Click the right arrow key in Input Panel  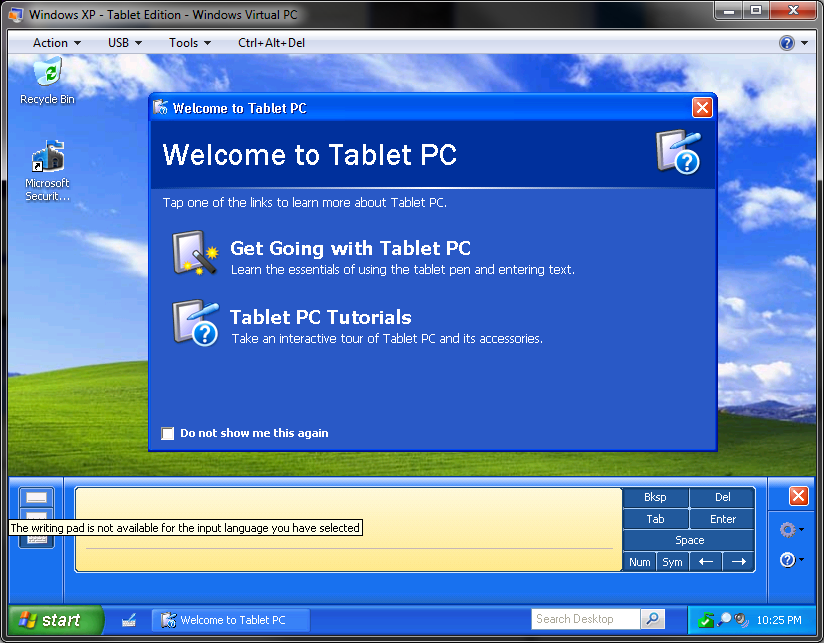coord(738,562)
